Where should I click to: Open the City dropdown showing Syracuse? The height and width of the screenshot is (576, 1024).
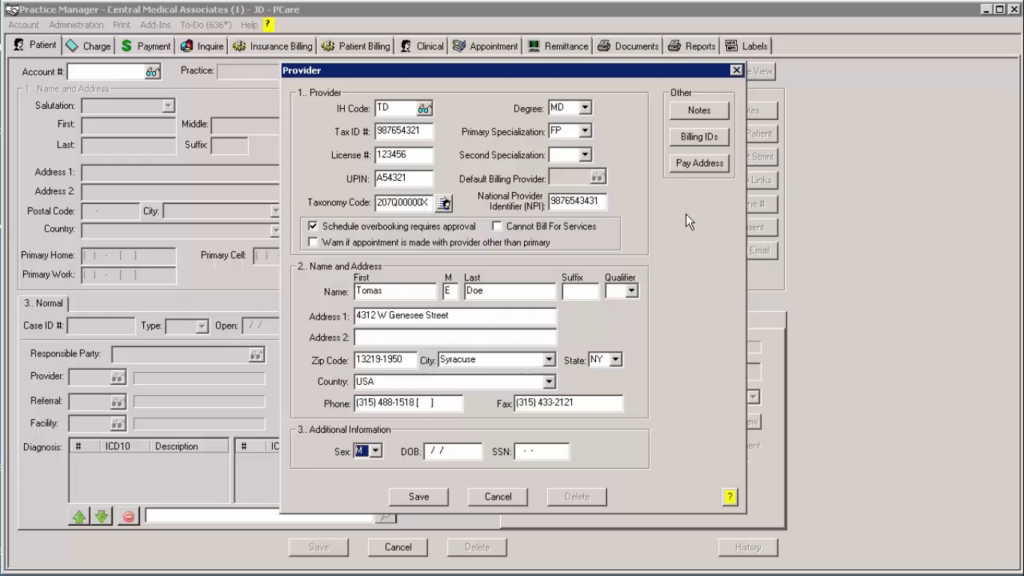tap(549, 360)
